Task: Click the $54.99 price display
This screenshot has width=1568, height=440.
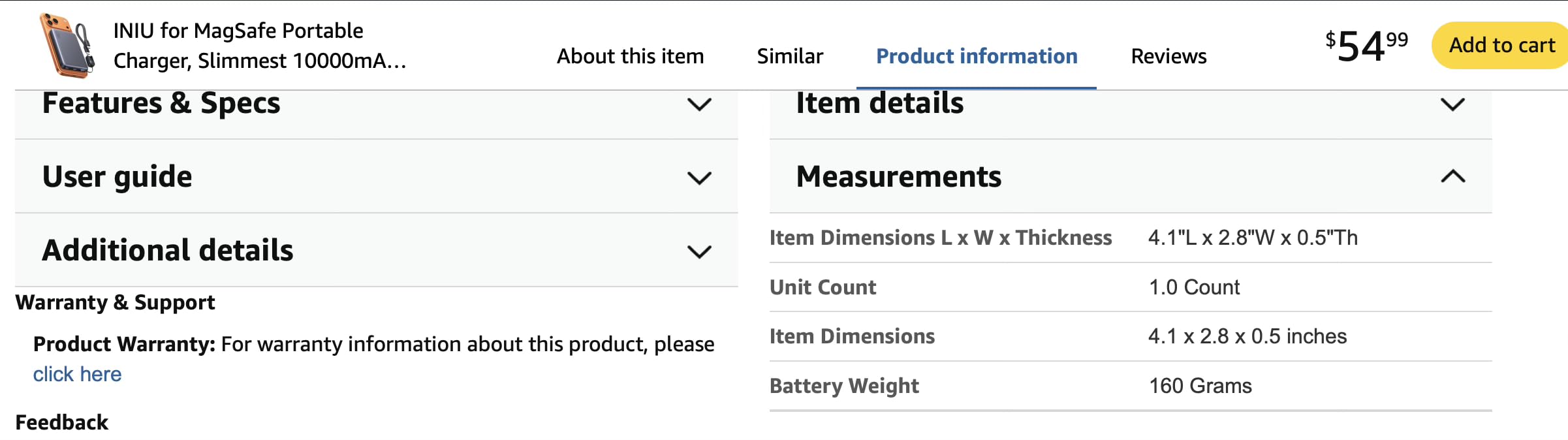Action: [x=1366, y=46]
